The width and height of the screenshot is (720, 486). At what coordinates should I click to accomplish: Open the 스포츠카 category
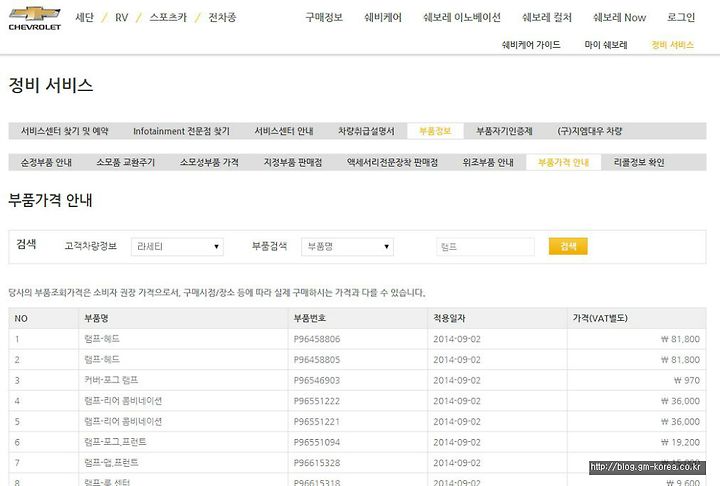168,17
